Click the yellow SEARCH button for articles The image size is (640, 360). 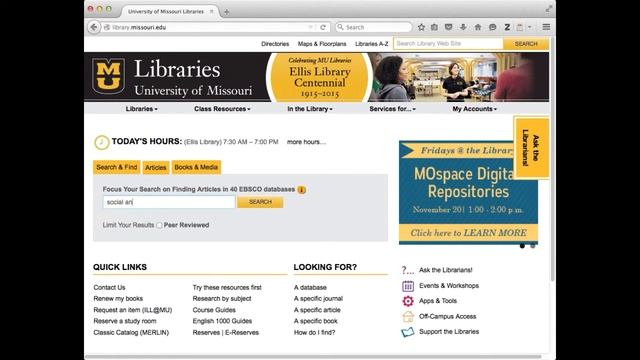[x=260, y=202]
